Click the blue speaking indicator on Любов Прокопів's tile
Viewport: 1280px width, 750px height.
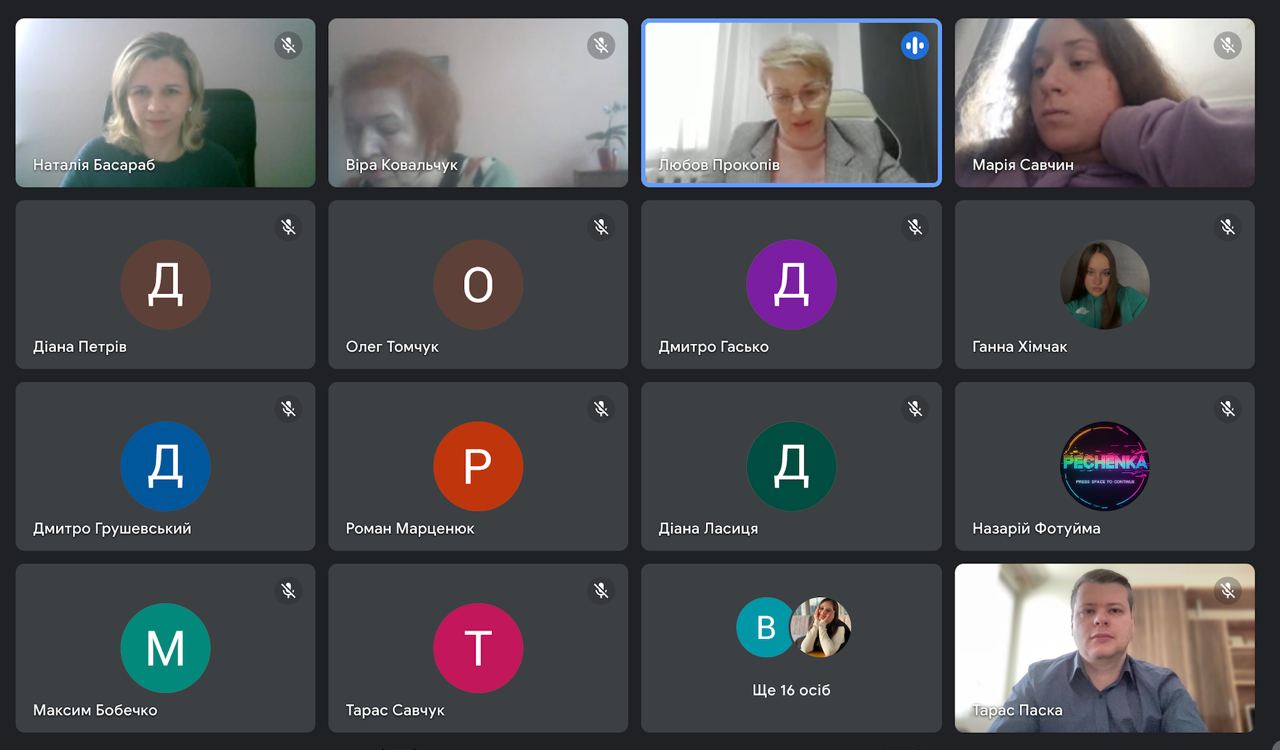point(914,45)
